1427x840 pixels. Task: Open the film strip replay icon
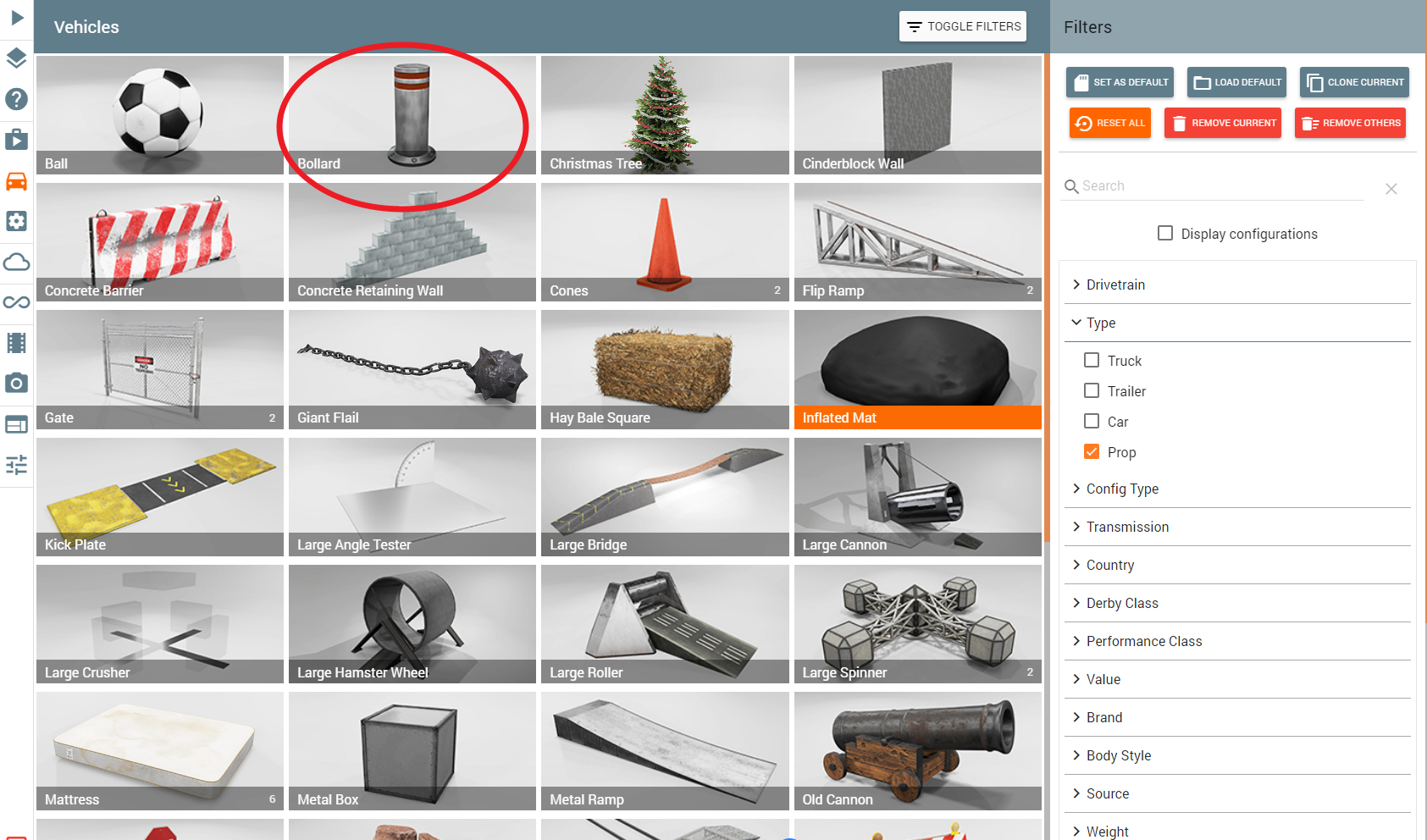click(17, 343)
